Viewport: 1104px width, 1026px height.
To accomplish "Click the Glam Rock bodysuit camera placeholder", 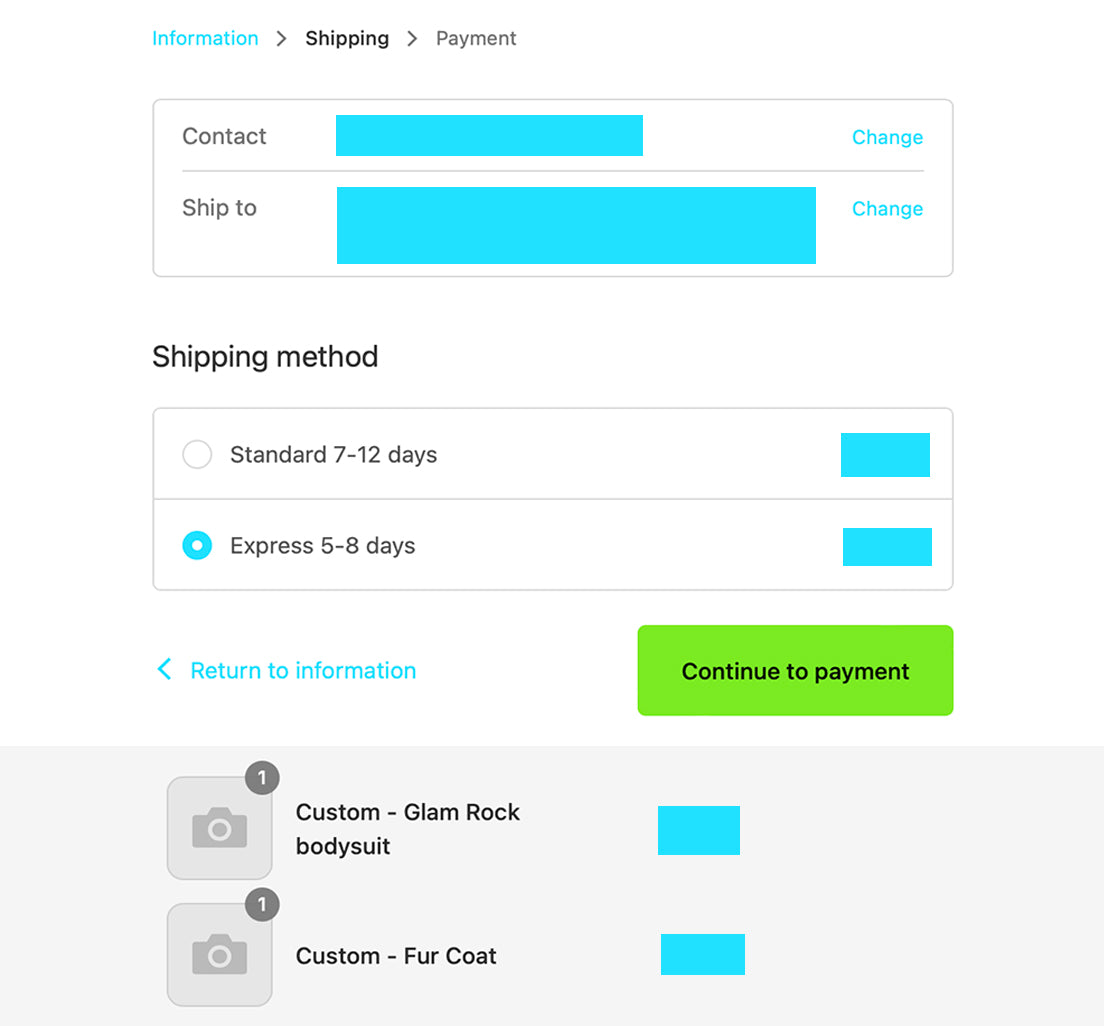I will (x=220, y=828).
